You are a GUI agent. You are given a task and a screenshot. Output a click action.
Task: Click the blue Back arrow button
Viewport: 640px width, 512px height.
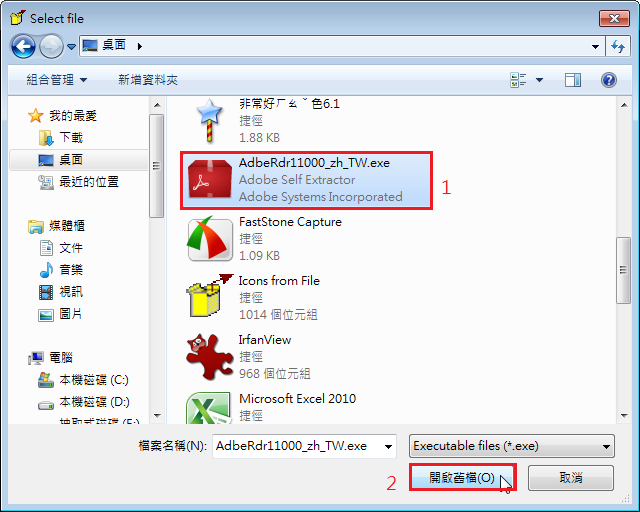click(x=23, y=47)
